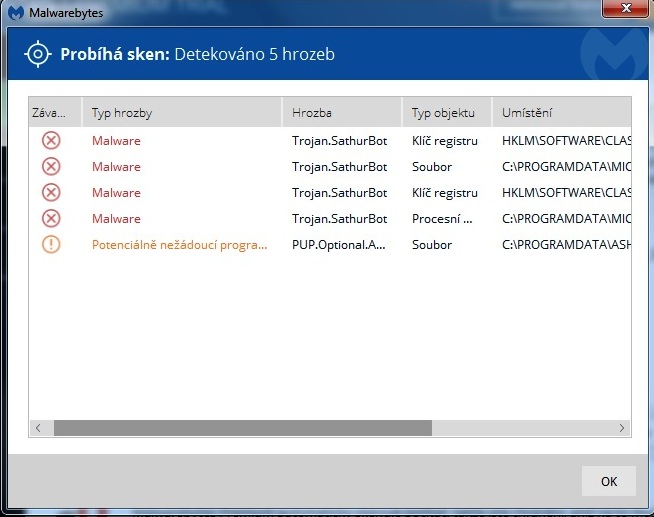
Task: Click the scan target crosshair icon
Action: [x=38, y=54]
